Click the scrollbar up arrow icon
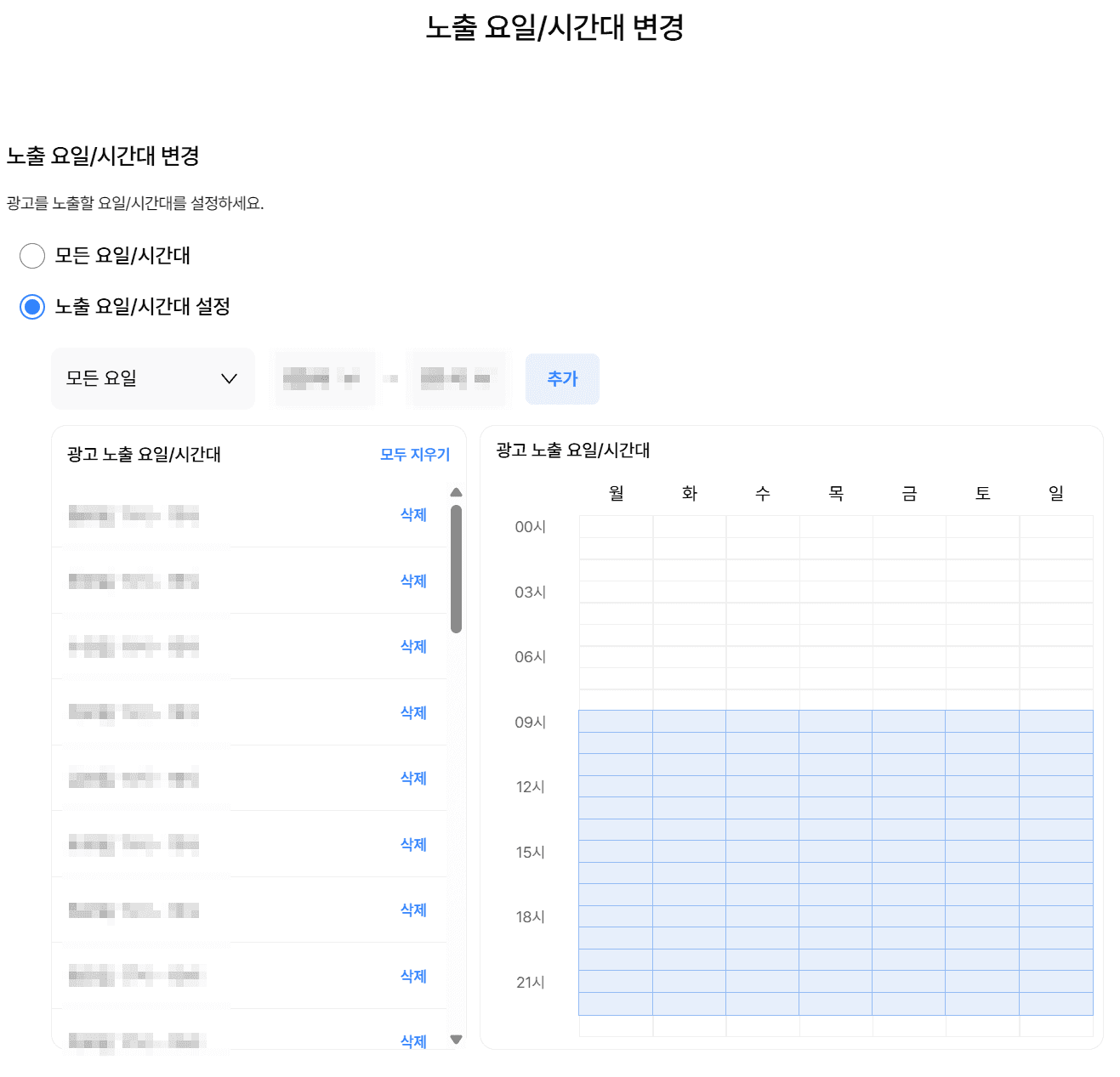The image size is (1120, 1077). point(456,491)
